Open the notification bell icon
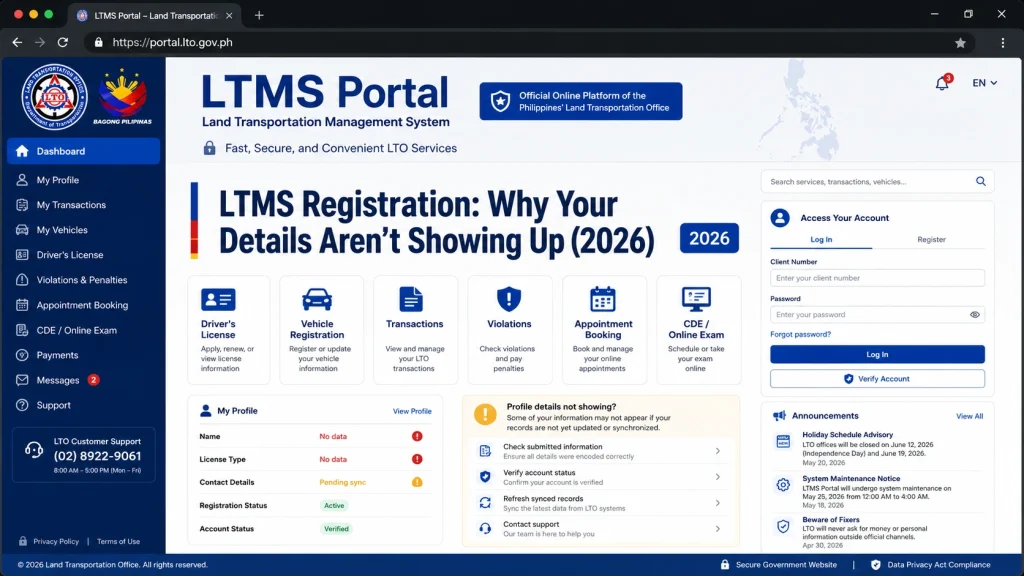Screen dimensions: 1024x576 [x=942, y=83]
